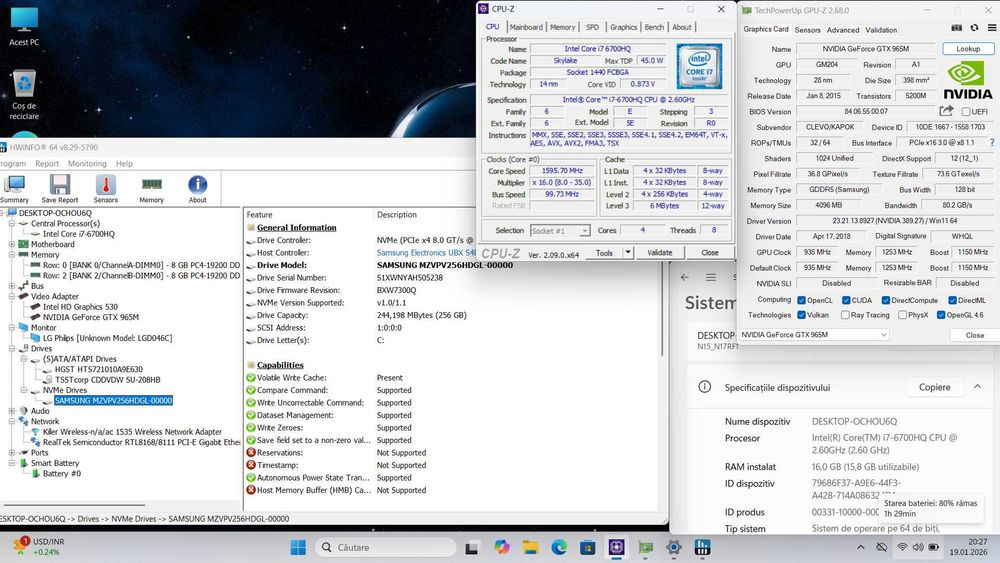The height and width of the screenshot is (563, 1000).
Task: Click the Save Report floppy icon
Action: click(x=59, y=189)
